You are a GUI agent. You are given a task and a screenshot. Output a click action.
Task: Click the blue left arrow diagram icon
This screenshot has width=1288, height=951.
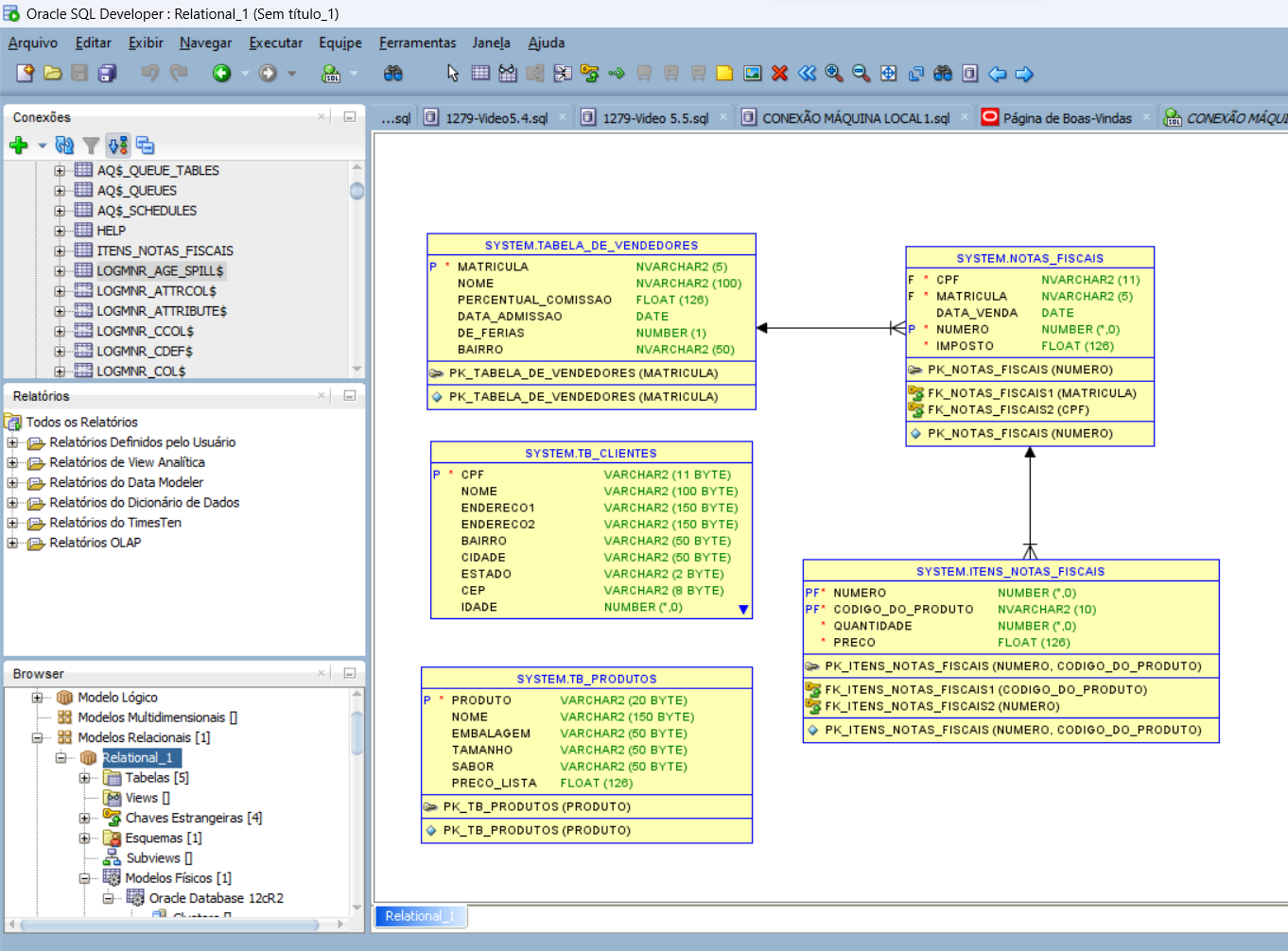pyautogui.click(x=997, y=73)
